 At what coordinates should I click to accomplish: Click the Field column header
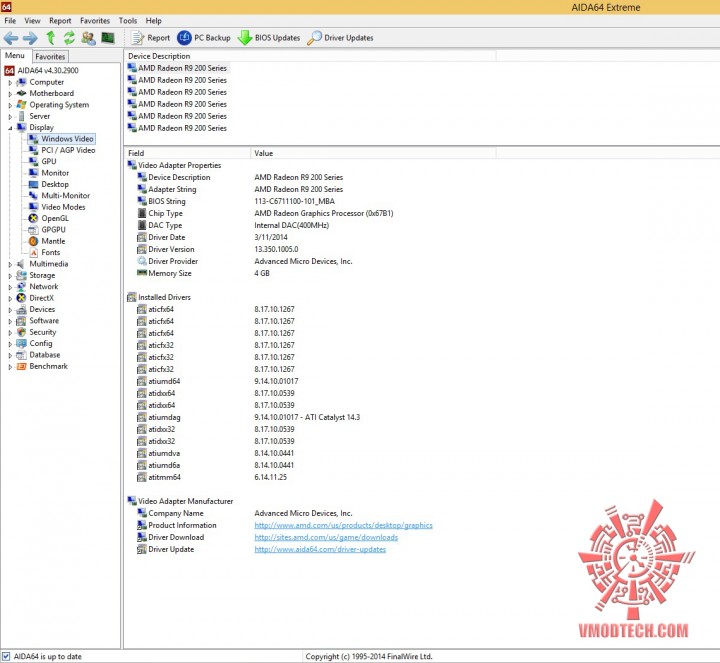click(x=187, y=153)
